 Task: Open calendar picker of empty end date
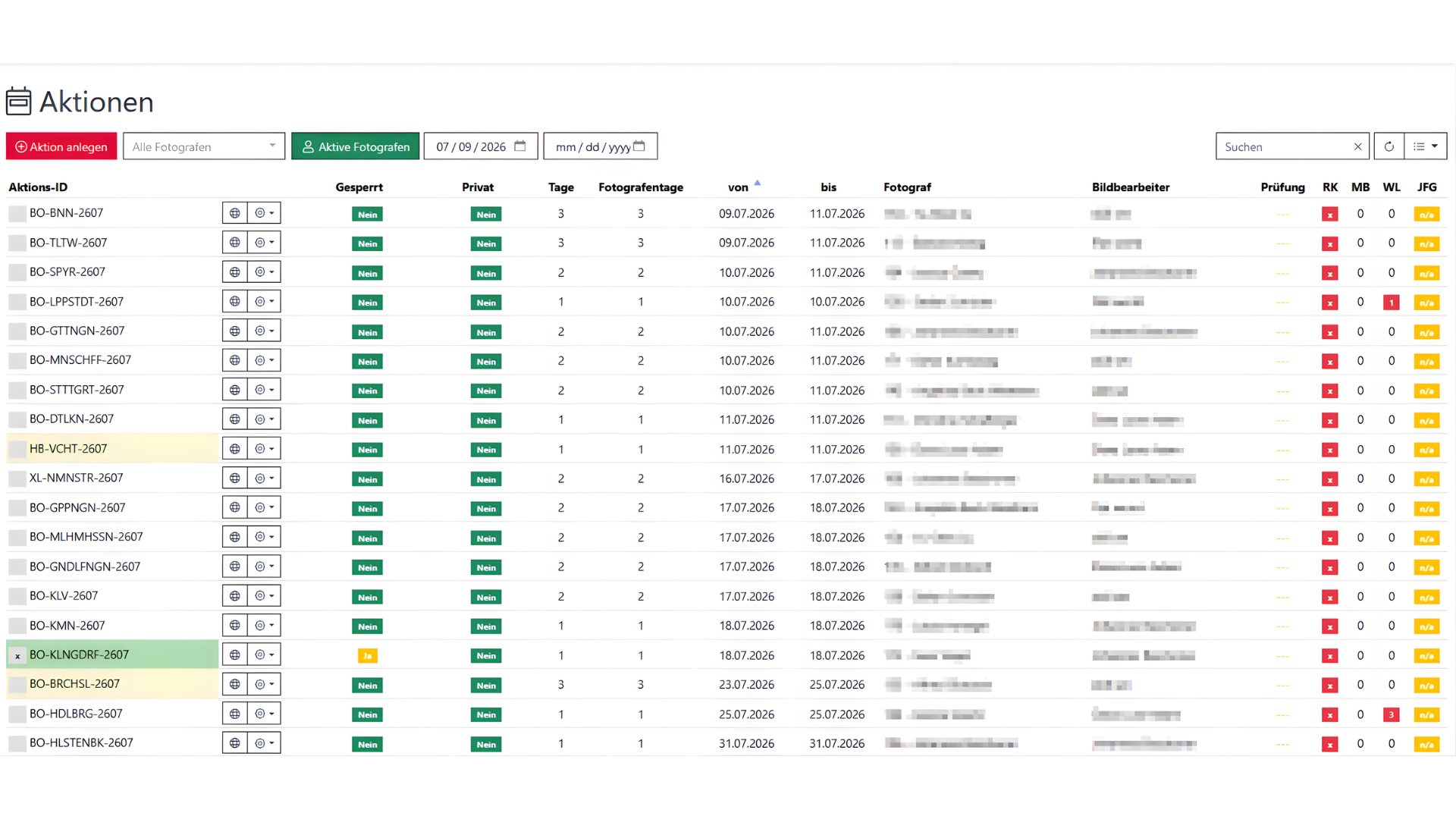(x=639, y=146)
